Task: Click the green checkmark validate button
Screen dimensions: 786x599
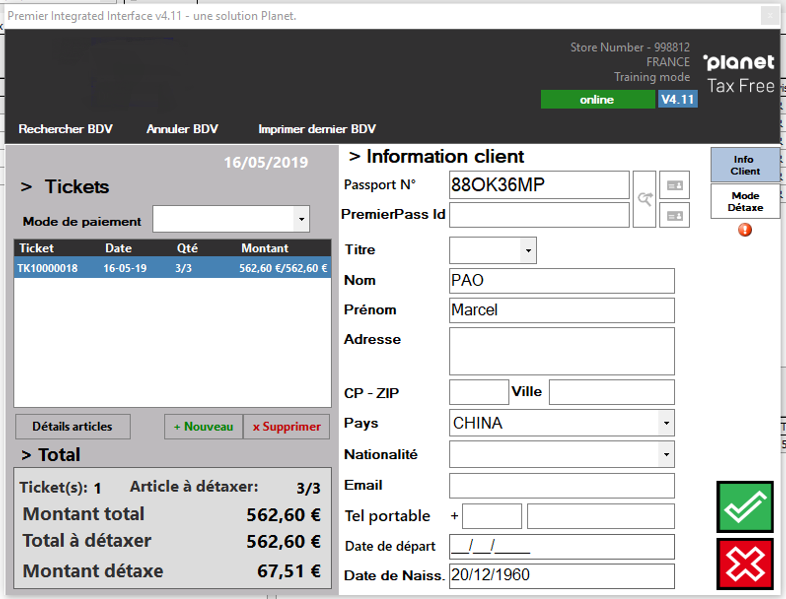Action: click(x=745, y=507)
